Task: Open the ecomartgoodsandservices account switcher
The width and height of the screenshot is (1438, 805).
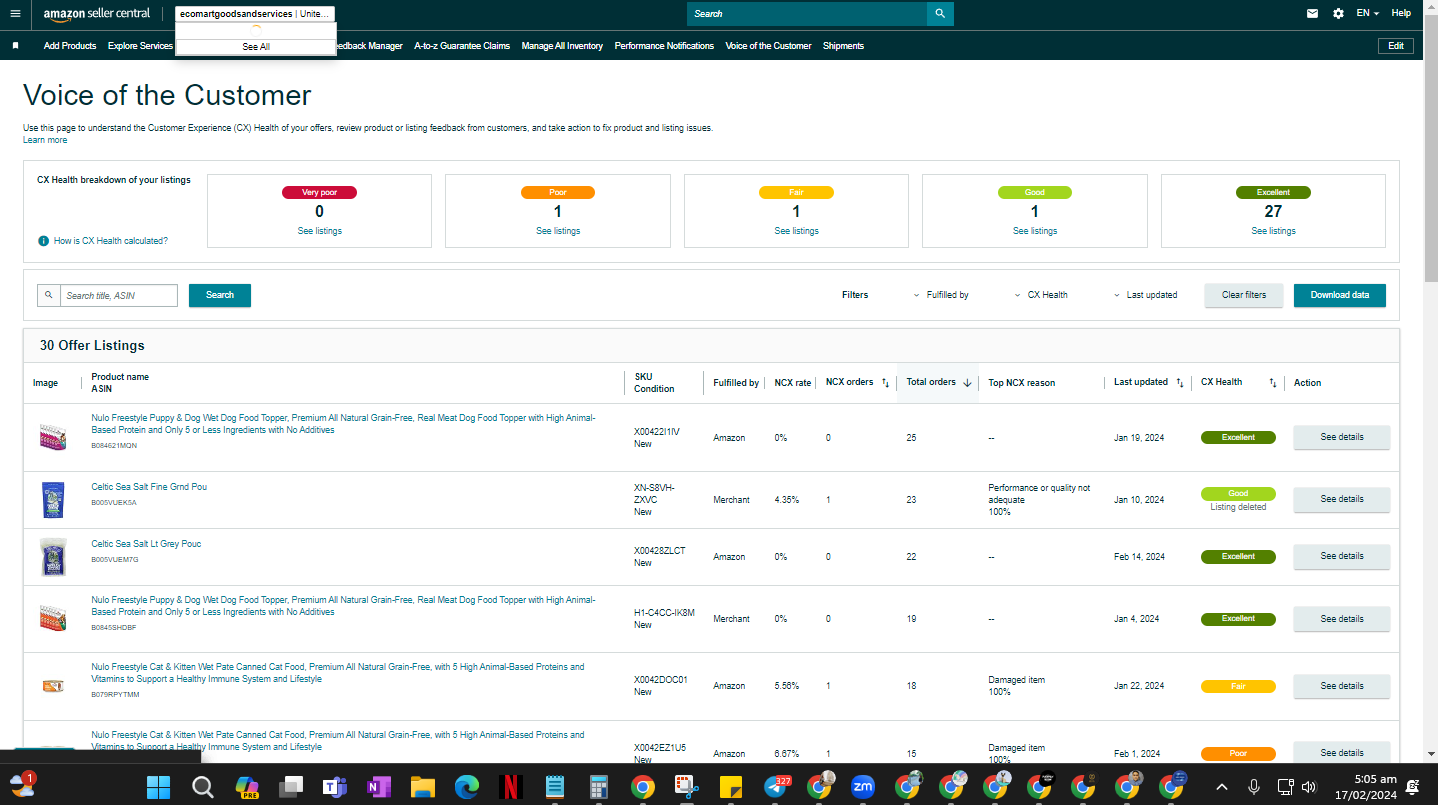Action: (x=255, y=14)
